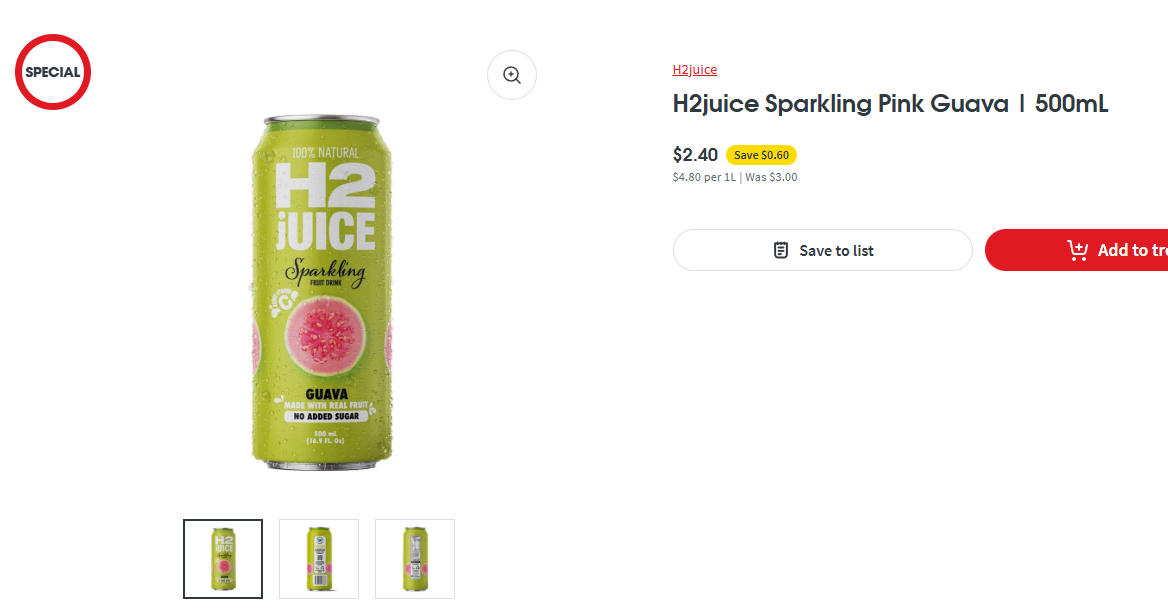Select the first front-view can thumbnail
This screenshot has height=612, width=1168.
click(x=223, y=559)
